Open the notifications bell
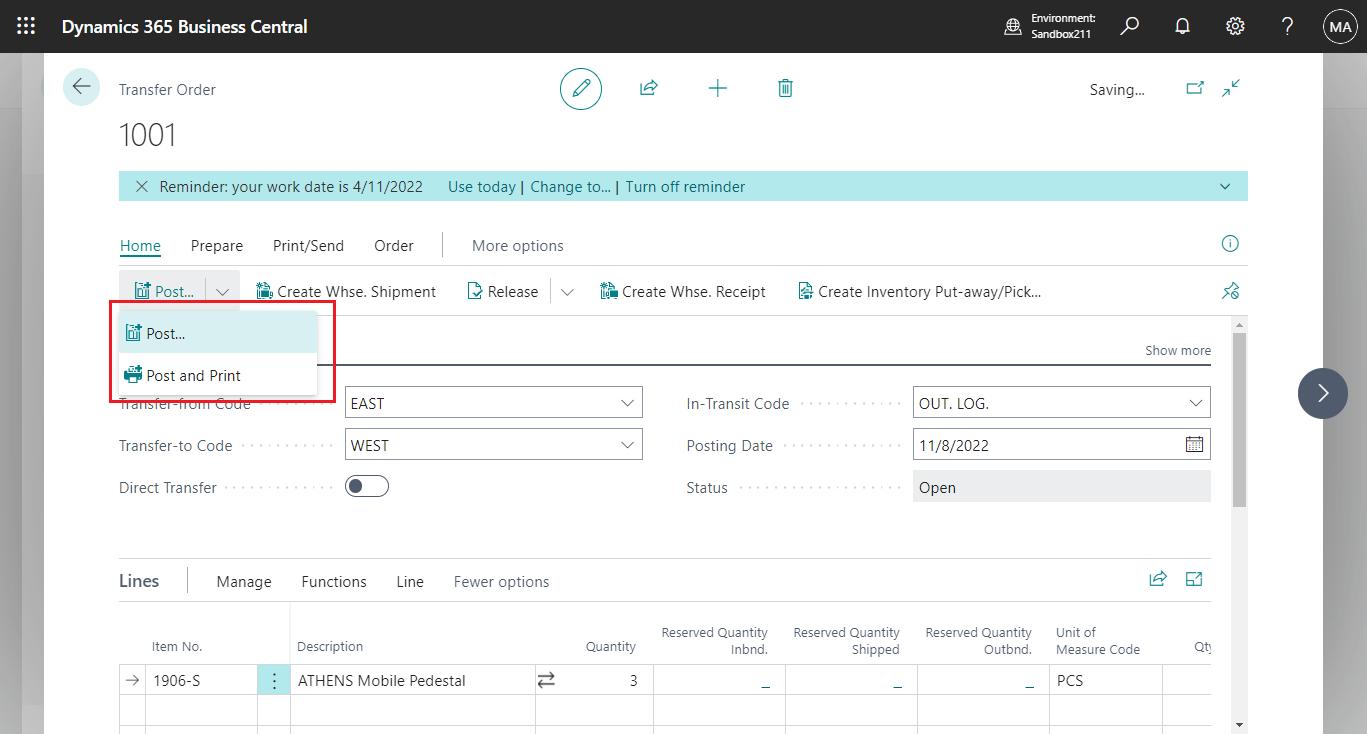1367x734 pixels. coord(1182,26)
